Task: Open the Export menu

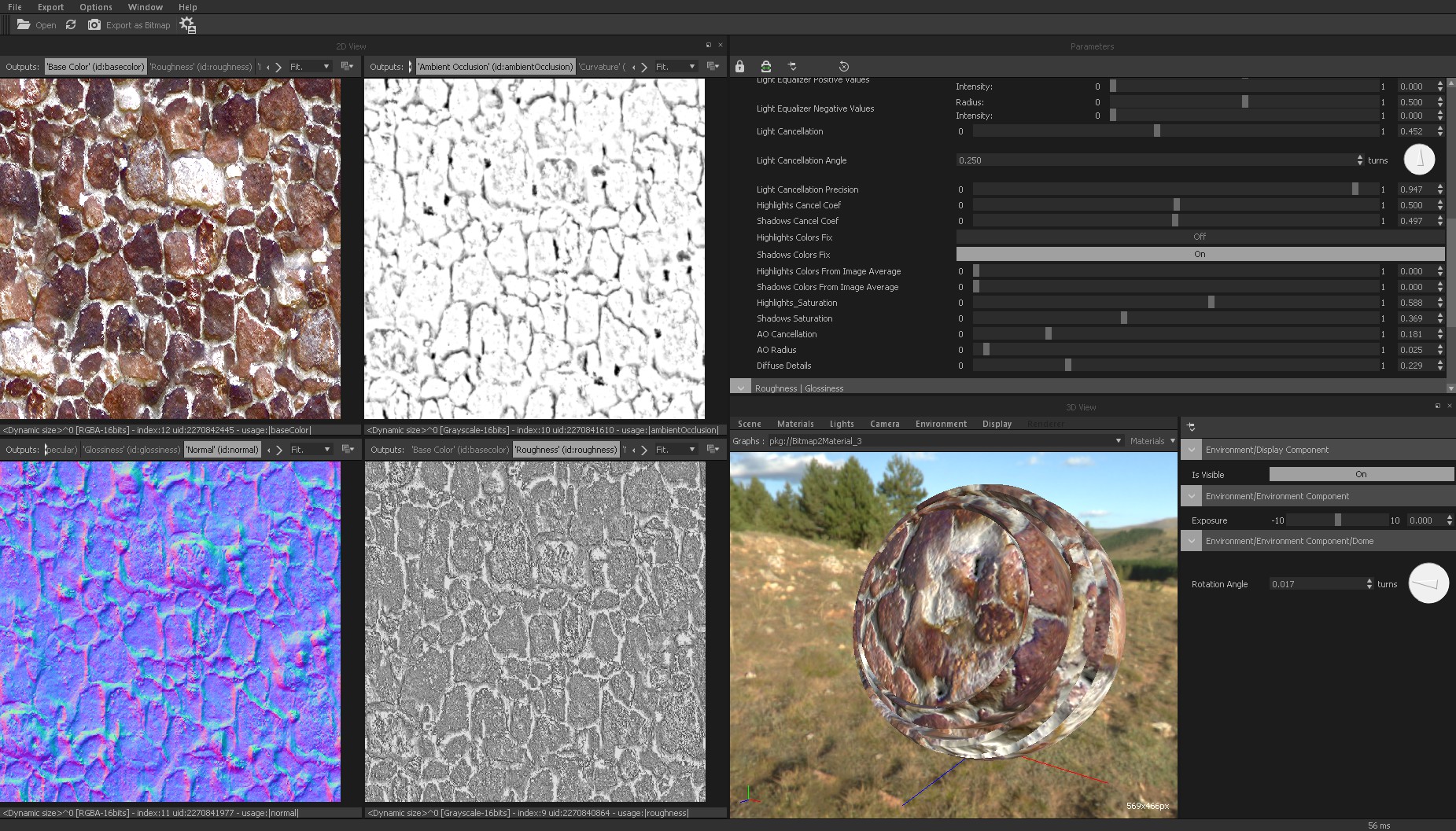Action: (50, 7)
